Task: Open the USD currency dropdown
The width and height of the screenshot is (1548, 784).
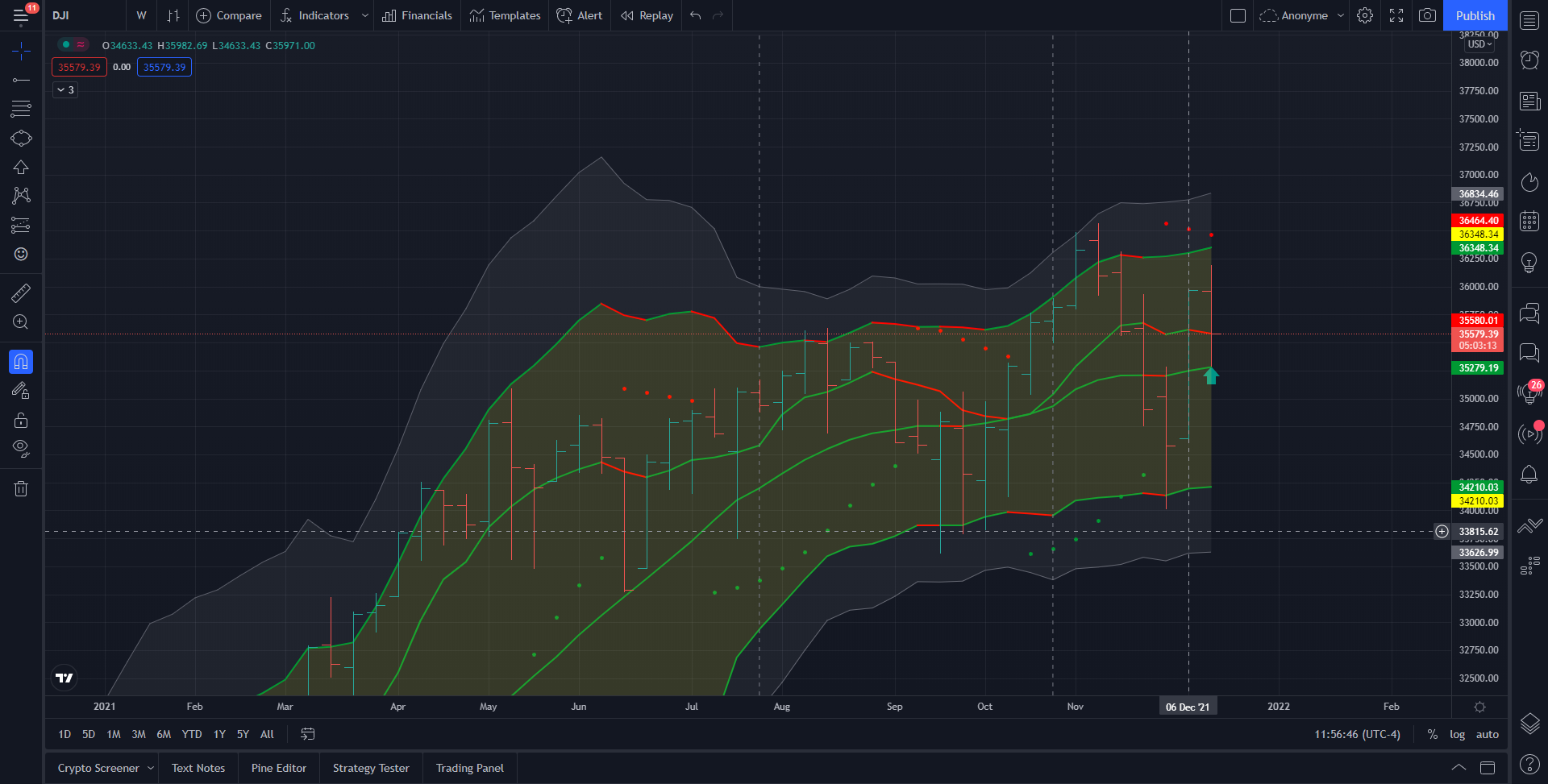Action: pyautogui.click(x=1479, y=44)
